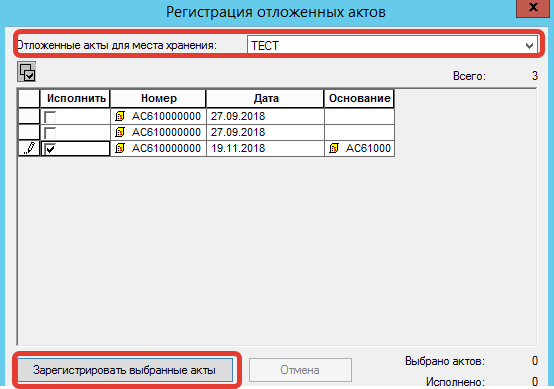
Task: Select first row's 27.09.2018 date cell
Action: 265,116
